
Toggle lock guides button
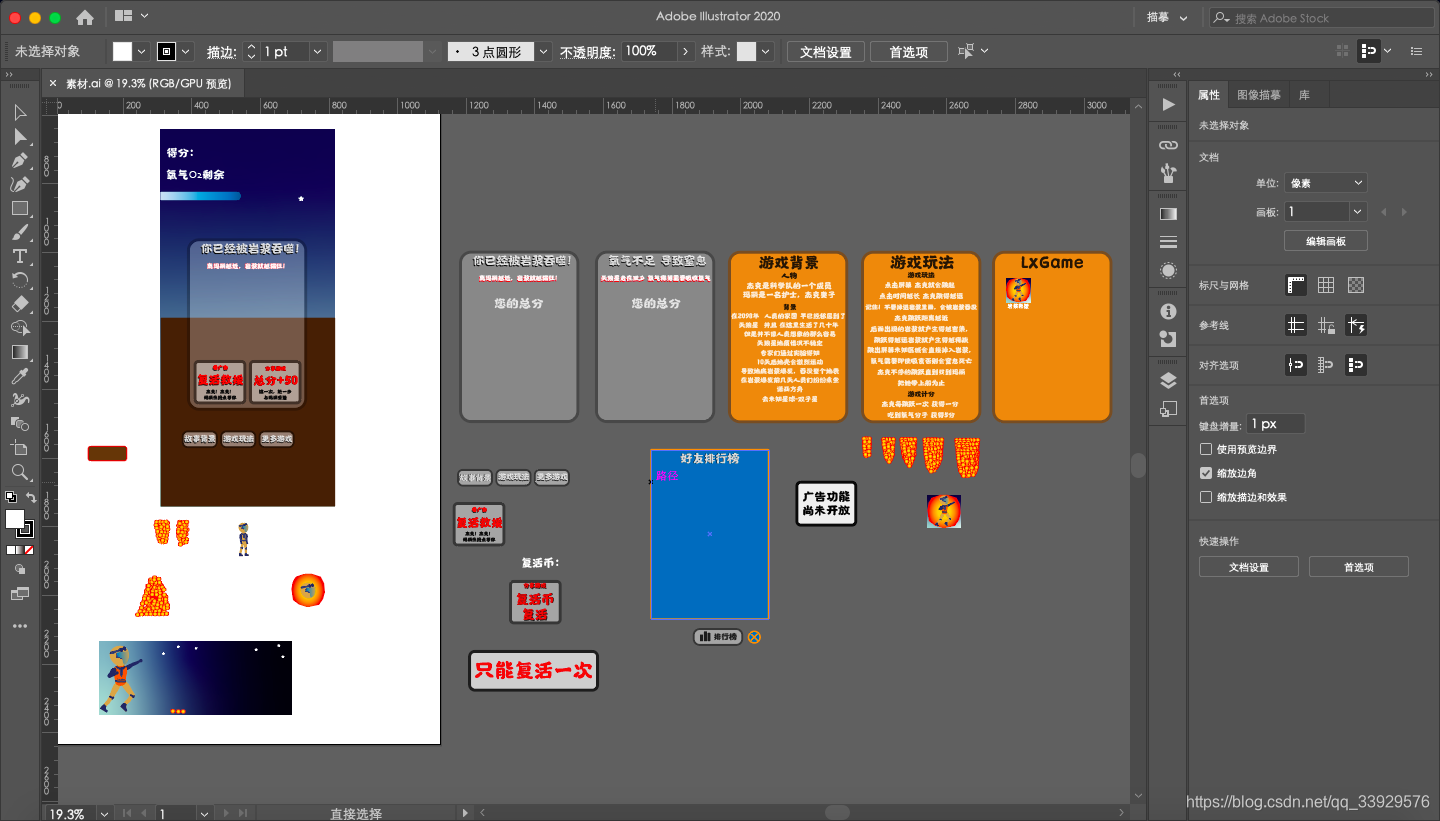(x=1327, y=325)
